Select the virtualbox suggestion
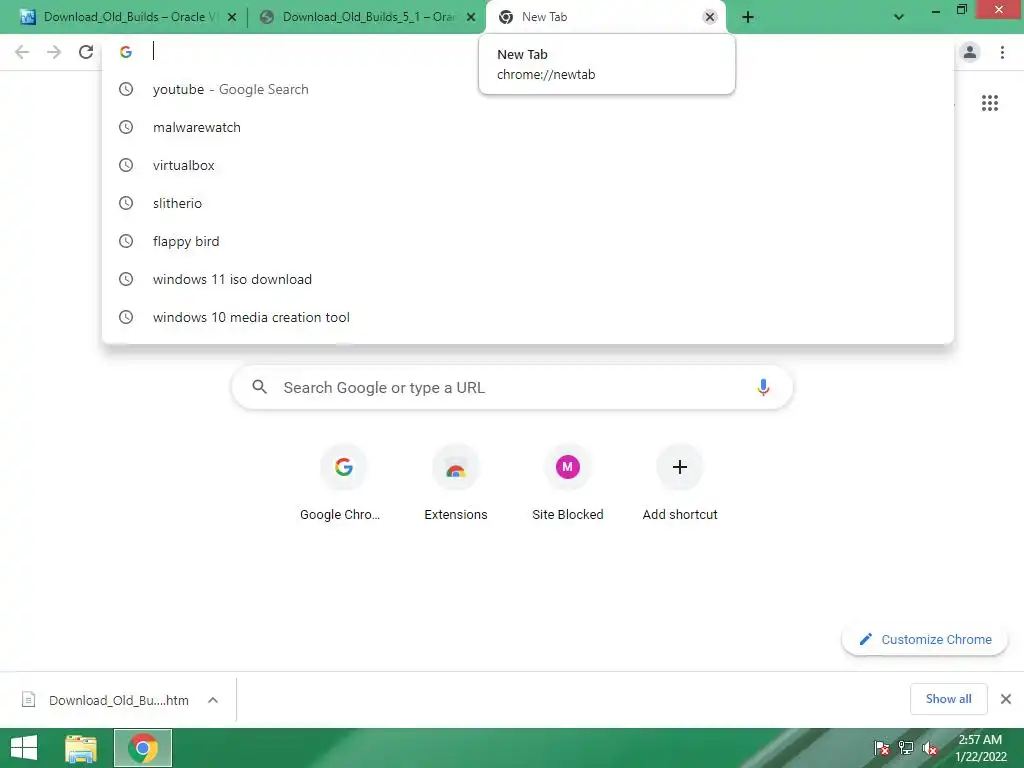Screen dimensions: 1024x768 pyautogui.click(x=528, y=165)
